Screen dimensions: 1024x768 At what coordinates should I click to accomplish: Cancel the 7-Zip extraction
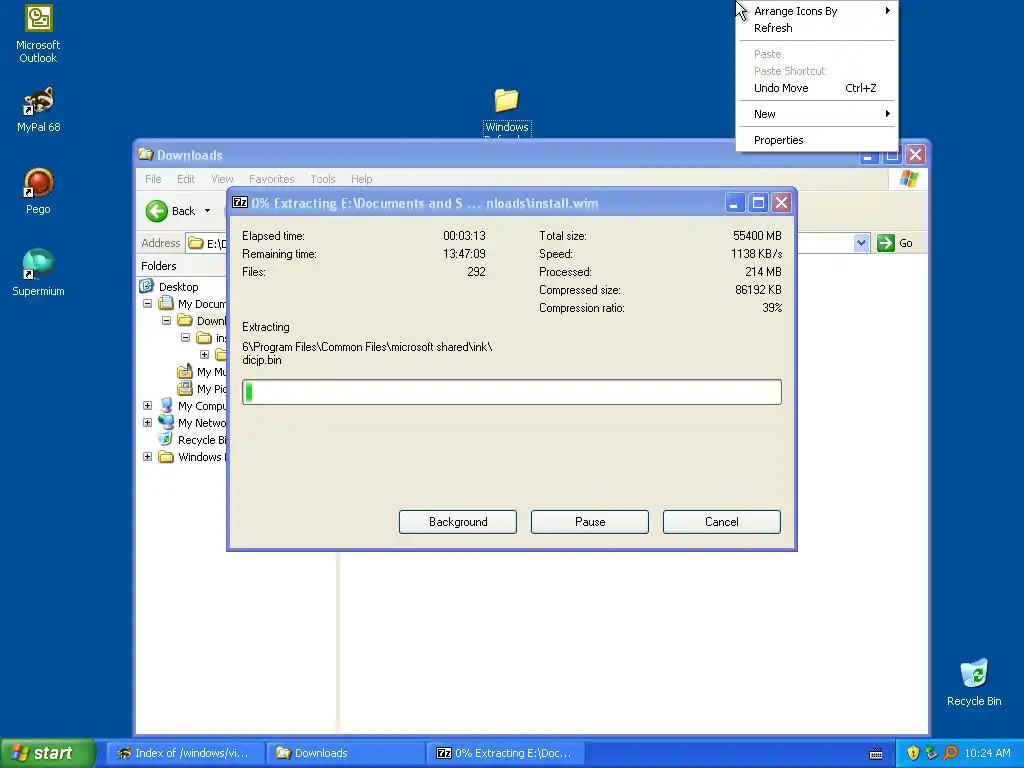point(722,522)
